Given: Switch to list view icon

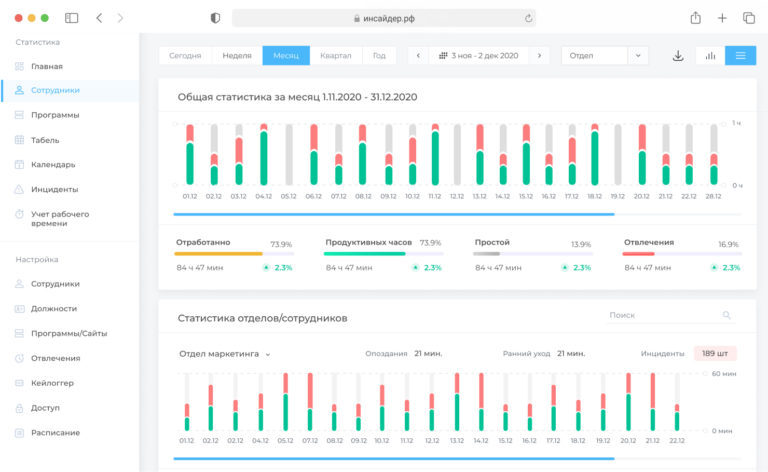Looking at the screenshot, I should [x=740, y=56].
